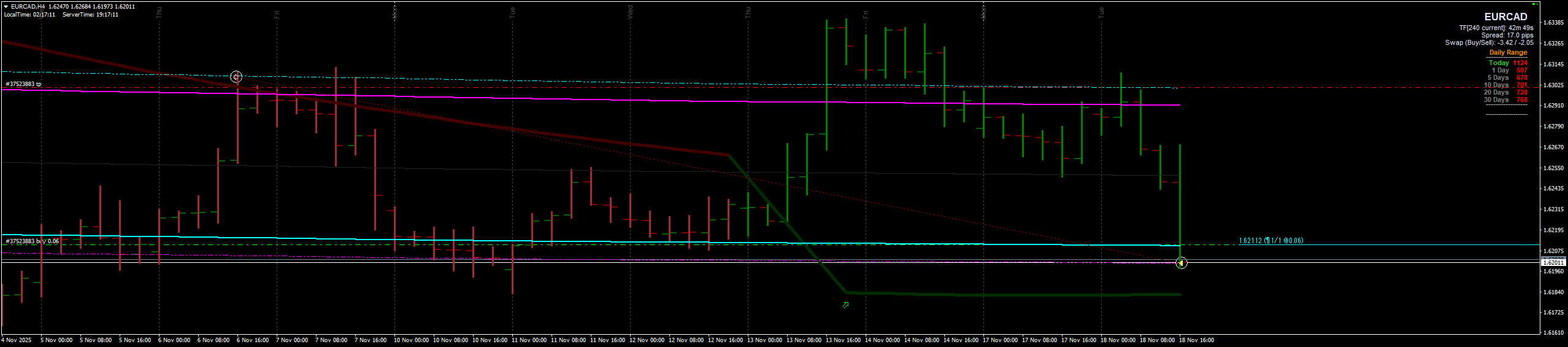Click the 30 Days range row
This screenshot has width=1568, height=347.
point(1505,99)
